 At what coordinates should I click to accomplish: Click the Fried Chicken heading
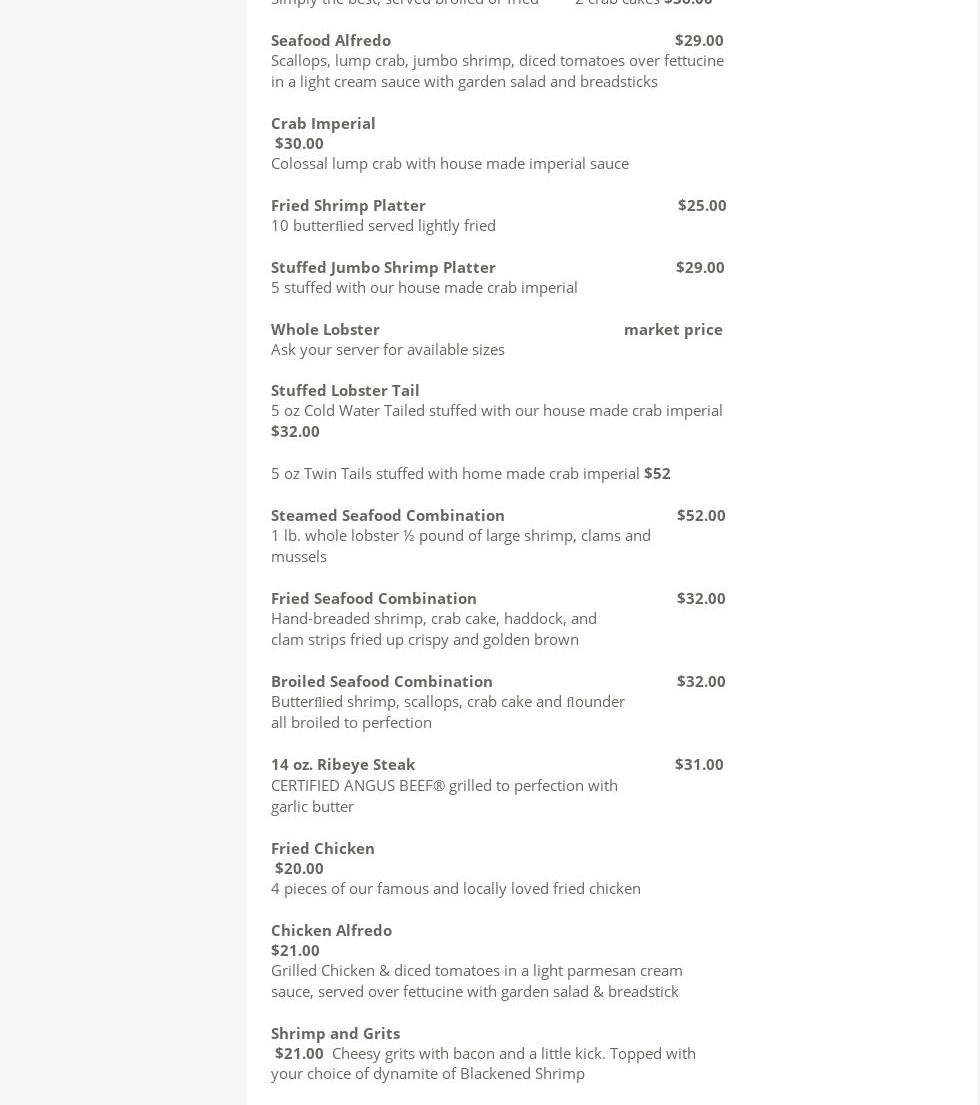tap(323, 848)
